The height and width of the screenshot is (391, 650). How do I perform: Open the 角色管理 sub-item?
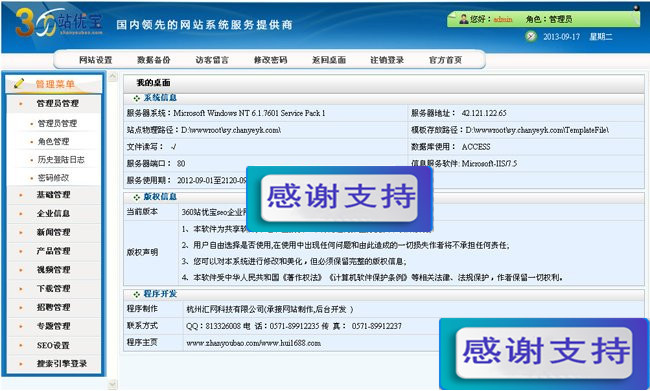pos(53,142)
